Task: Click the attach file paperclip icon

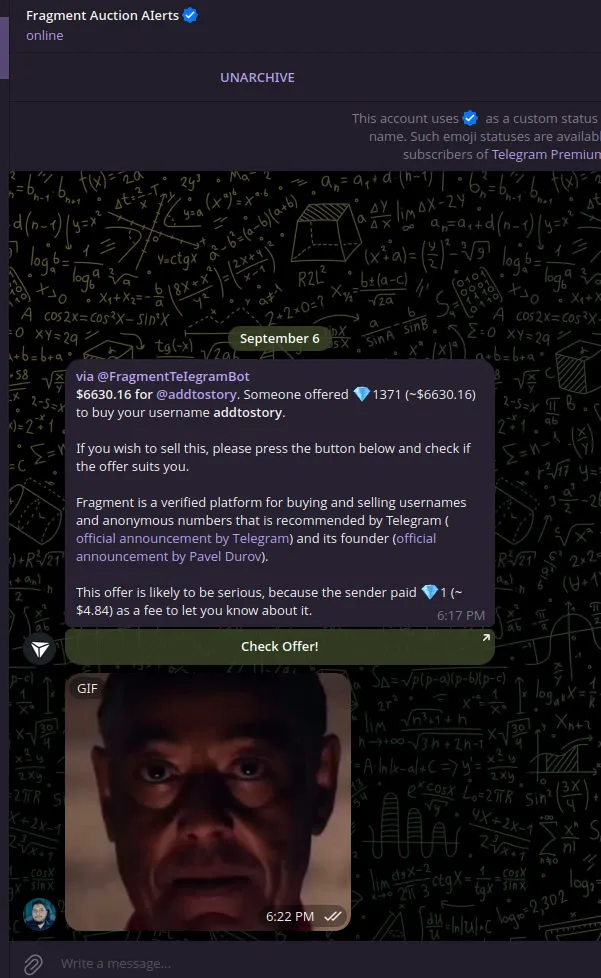Action: coord(32,964)
